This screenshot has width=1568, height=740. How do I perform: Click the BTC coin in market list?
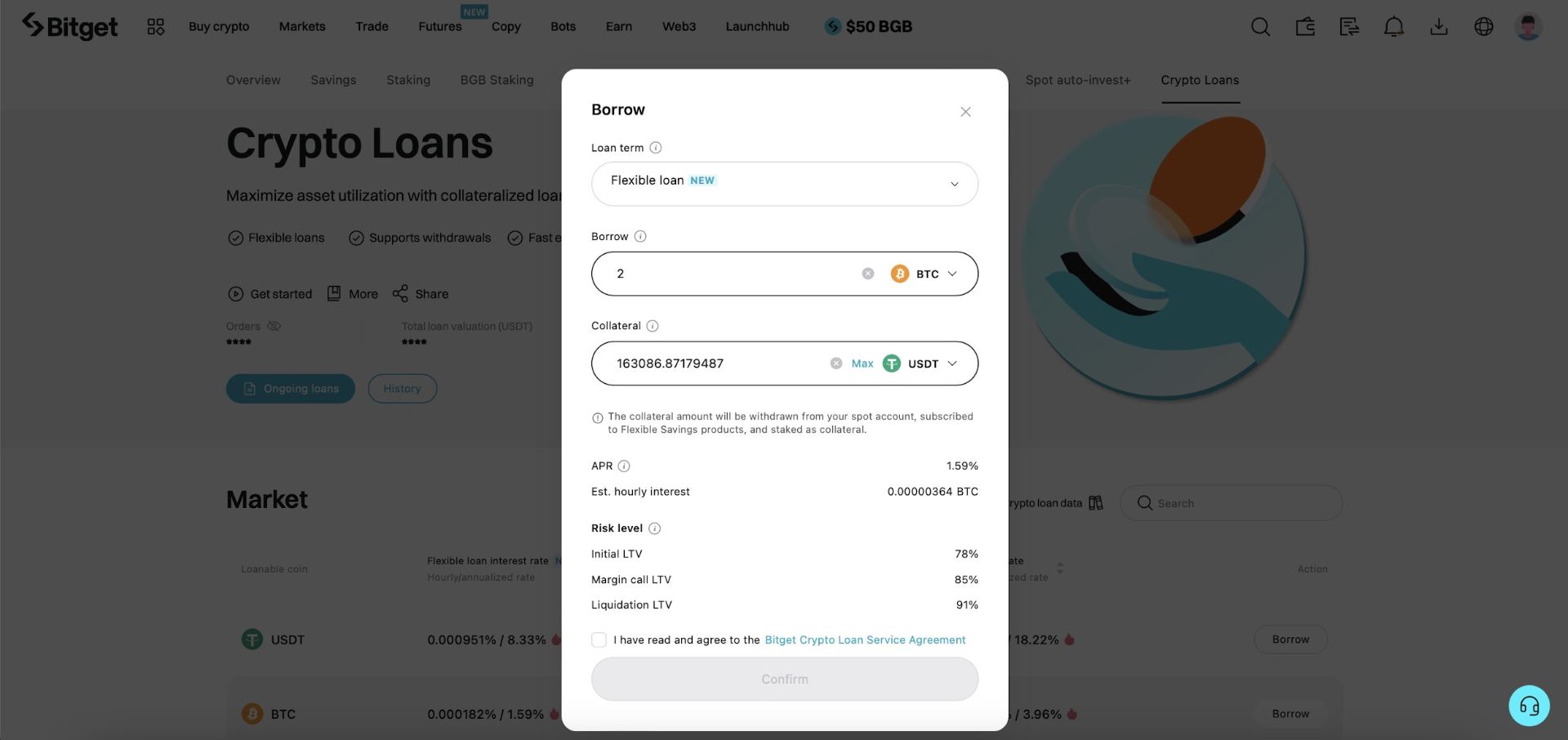click(x=269, y=714)
